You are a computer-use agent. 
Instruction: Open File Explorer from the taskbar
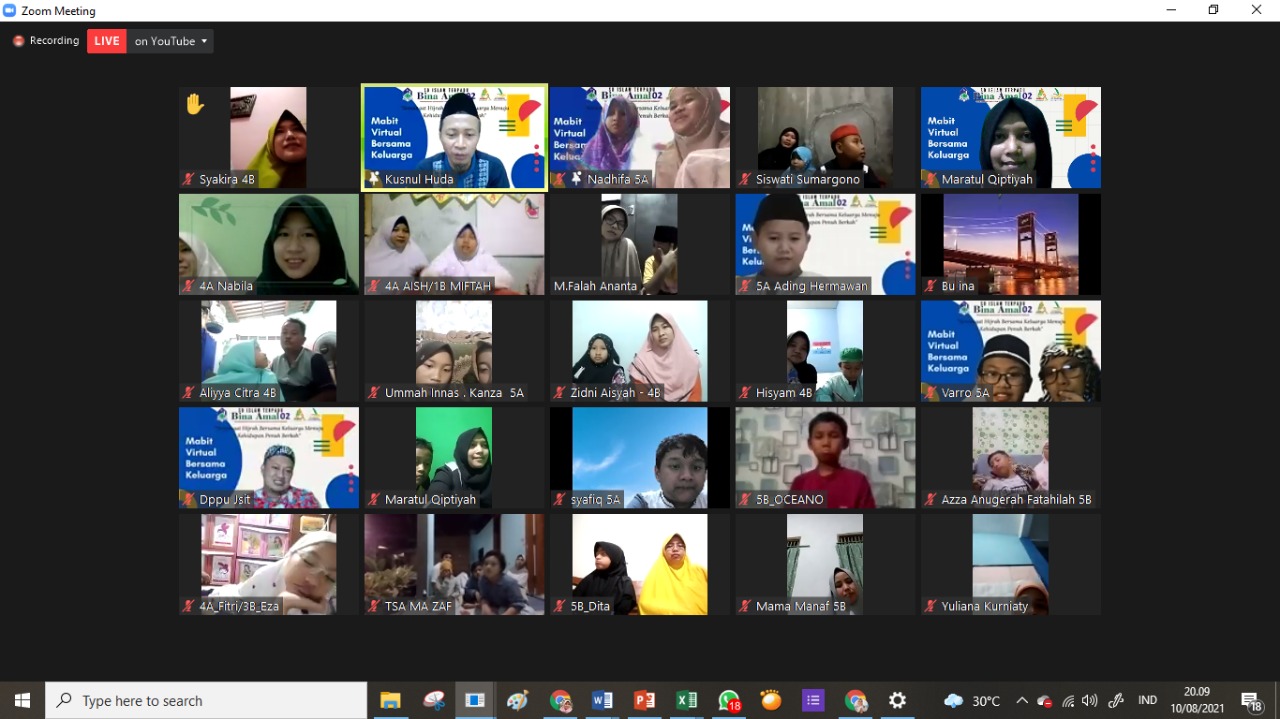(390, 701)
